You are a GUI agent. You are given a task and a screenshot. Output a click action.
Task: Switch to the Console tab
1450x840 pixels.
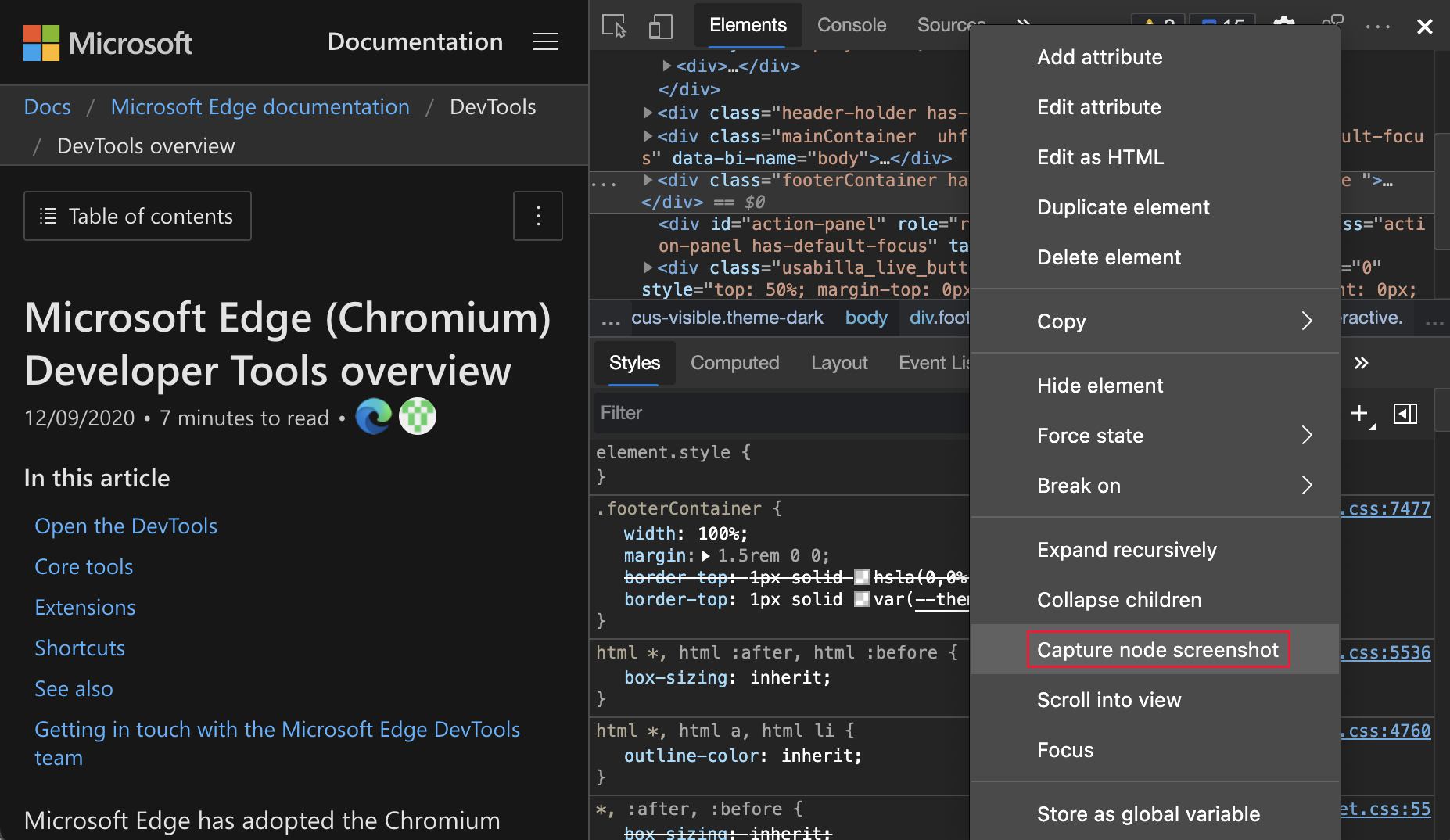coord(851,25)
